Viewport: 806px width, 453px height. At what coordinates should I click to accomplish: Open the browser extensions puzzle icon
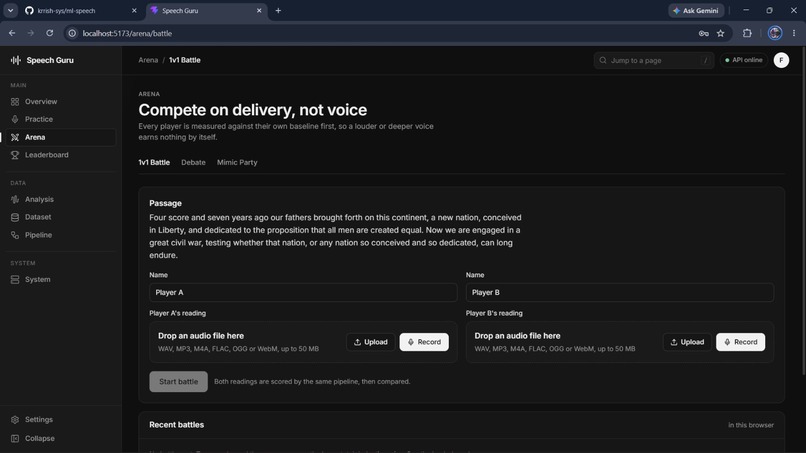pyautogui.click(x=747, y=33)
